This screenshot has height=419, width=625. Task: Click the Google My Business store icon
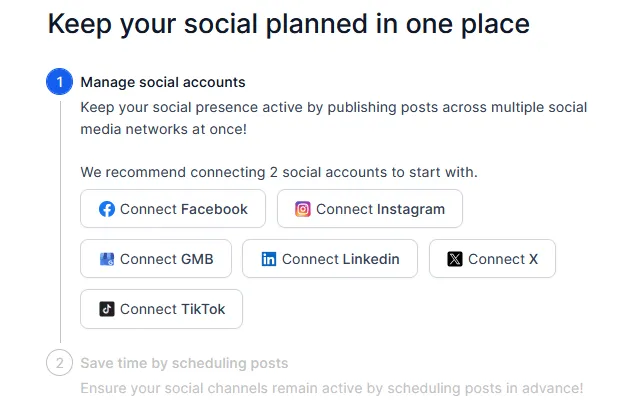(107, 259)
